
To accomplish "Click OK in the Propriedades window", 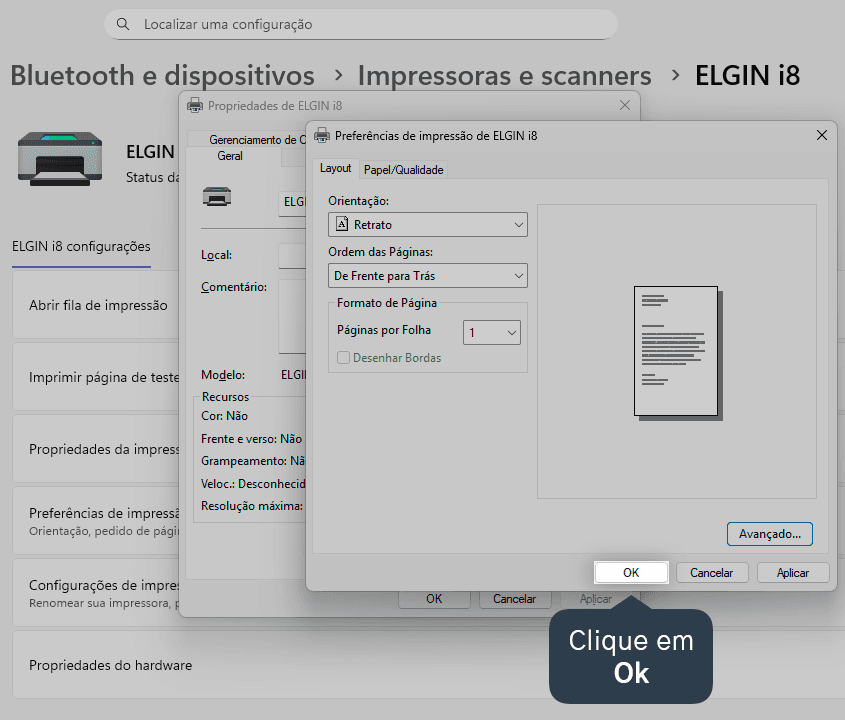I will pos(434,599).
